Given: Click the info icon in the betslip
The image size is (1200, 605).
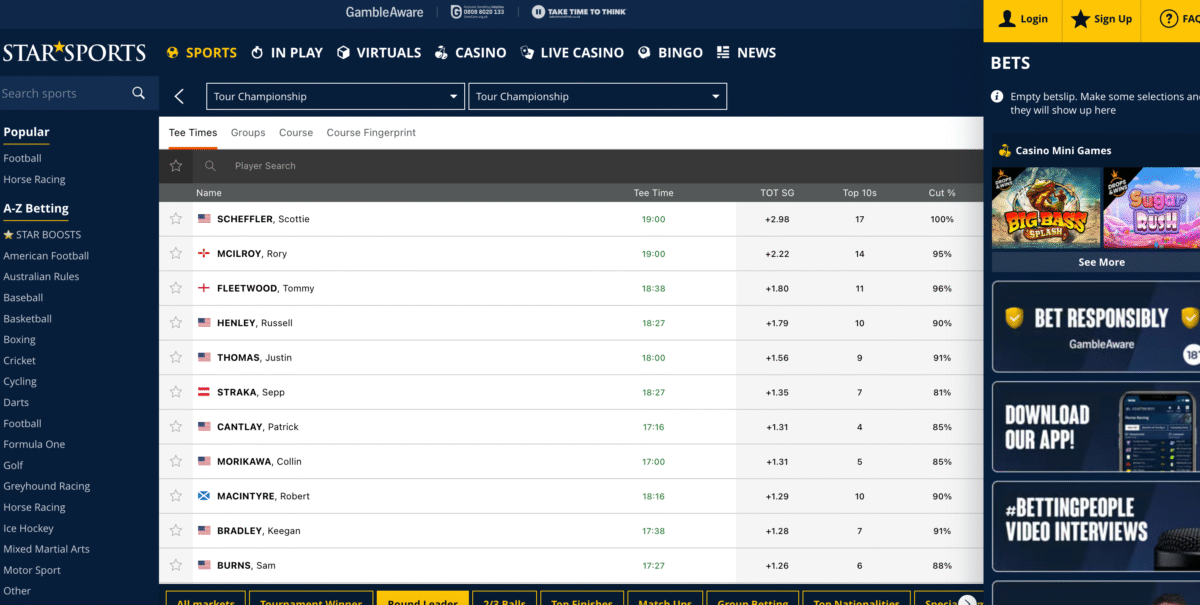Looking at the screenshot, I should [997, 97].
